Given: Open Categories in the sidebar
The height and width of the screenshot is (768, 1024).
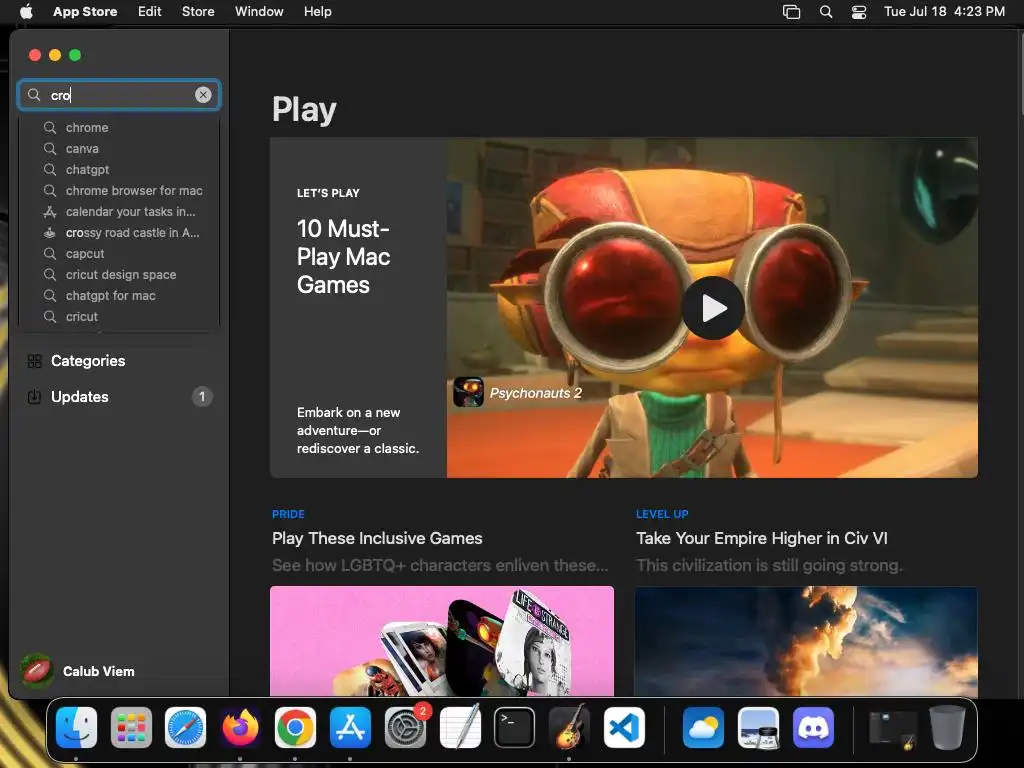Looking at the screenshot, I should coord(119,360).
